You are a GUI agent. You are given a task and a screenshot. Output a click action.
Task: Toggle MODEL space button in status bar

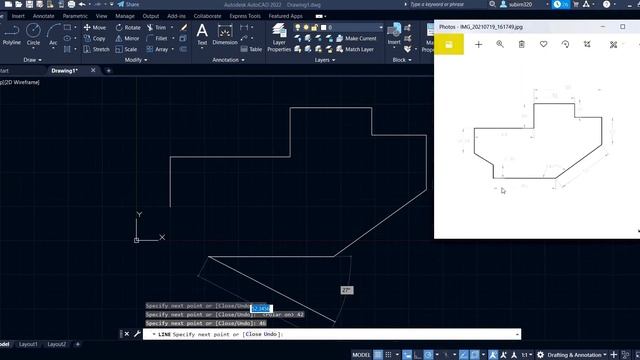[361, 355]
